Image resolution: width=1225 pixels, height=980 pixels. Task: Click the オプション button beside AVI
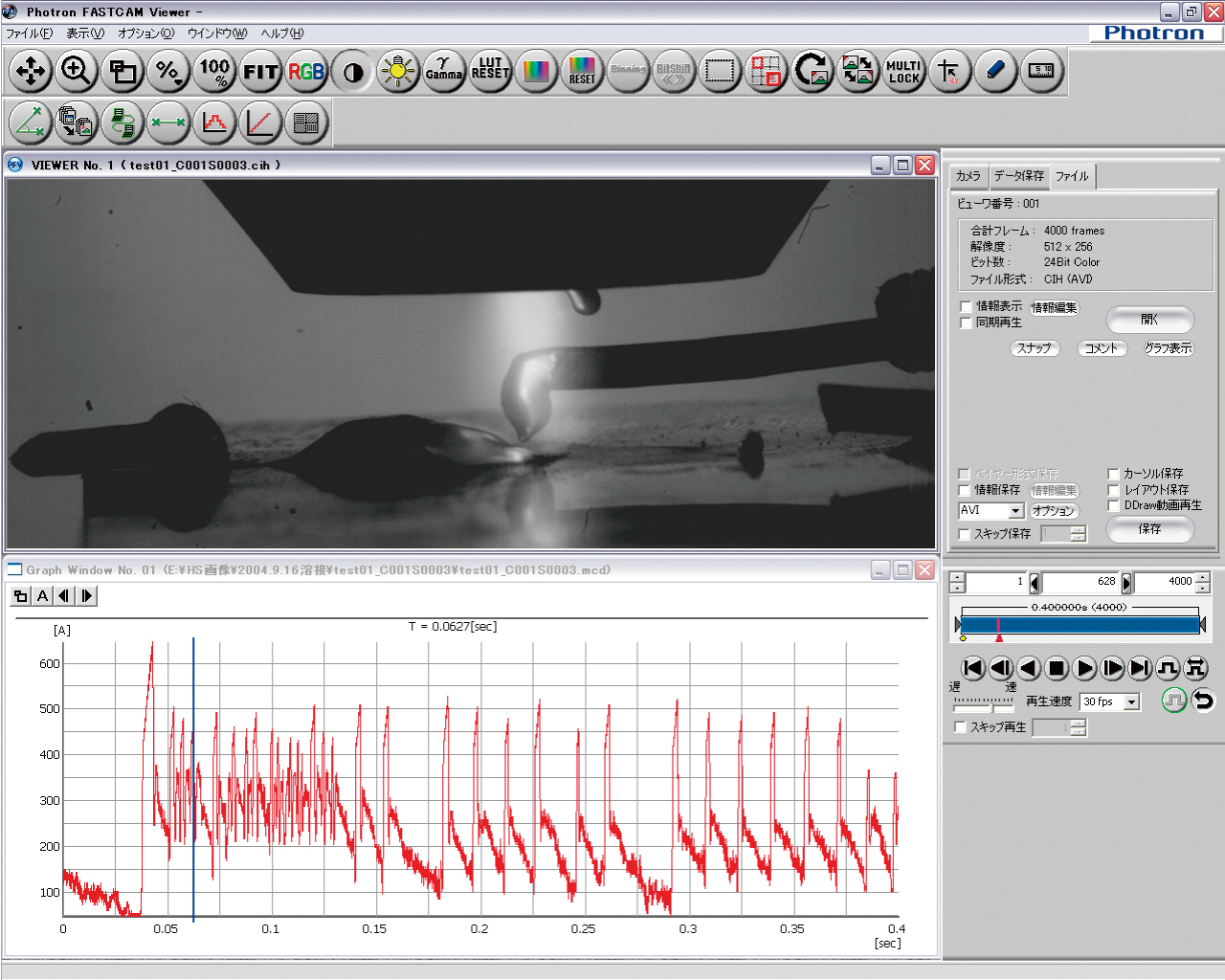1054,511
